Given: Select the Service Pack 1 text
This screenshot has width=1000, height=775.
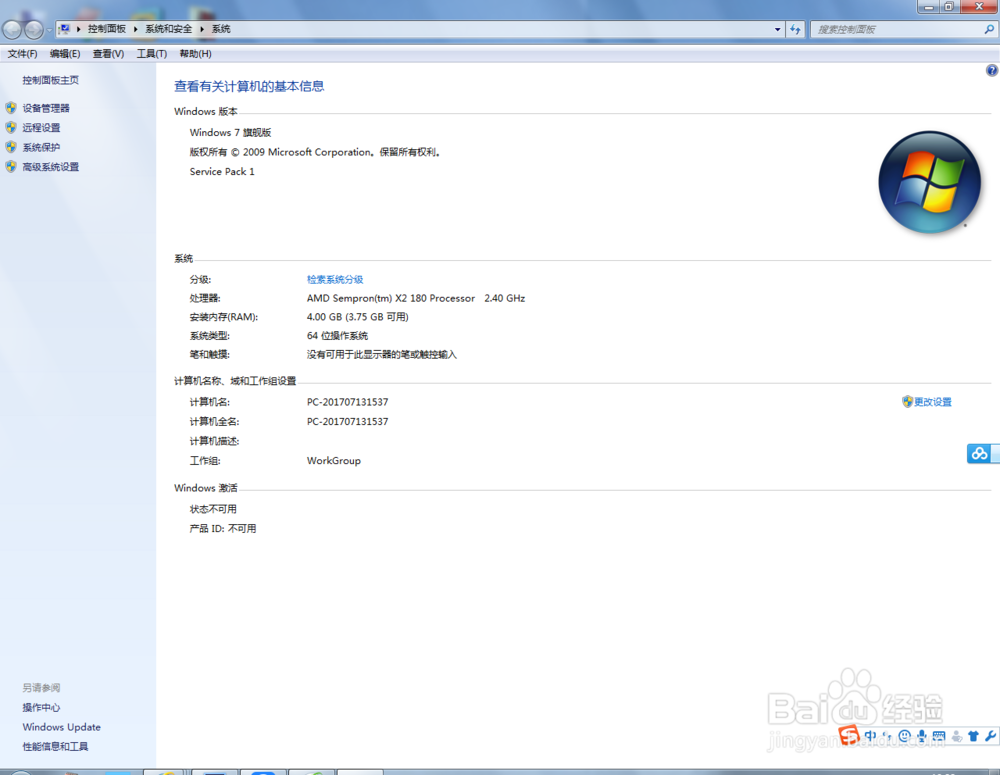Looking at the screenshot, I should click(222, 171).
